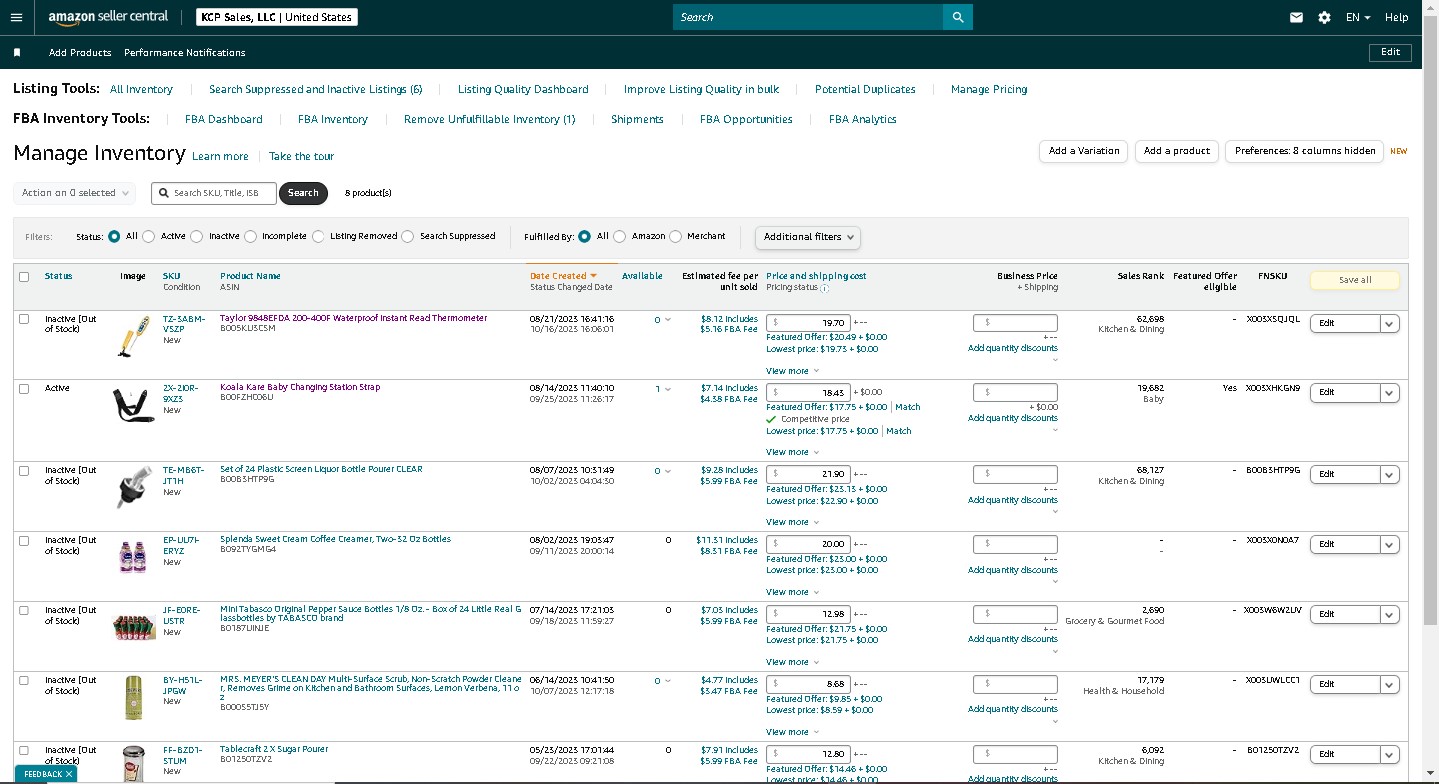
Task: Expand View more under Koala Kare pricing
Action: pyautogui.click(x=792, y=452)
